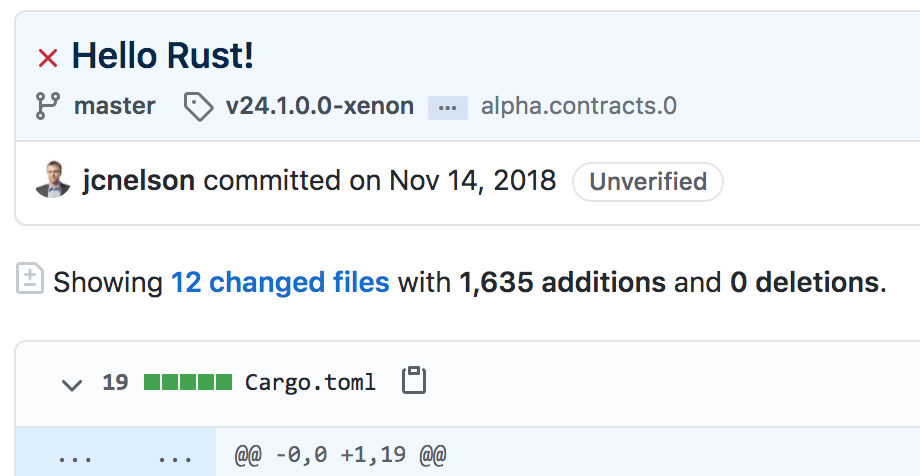Click the green diffstat blocks for Cargo.toml

point(188,382)
